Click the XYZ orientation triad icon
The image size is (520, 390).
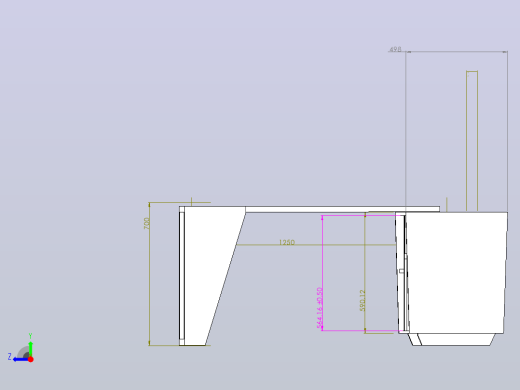pos(21,348)
